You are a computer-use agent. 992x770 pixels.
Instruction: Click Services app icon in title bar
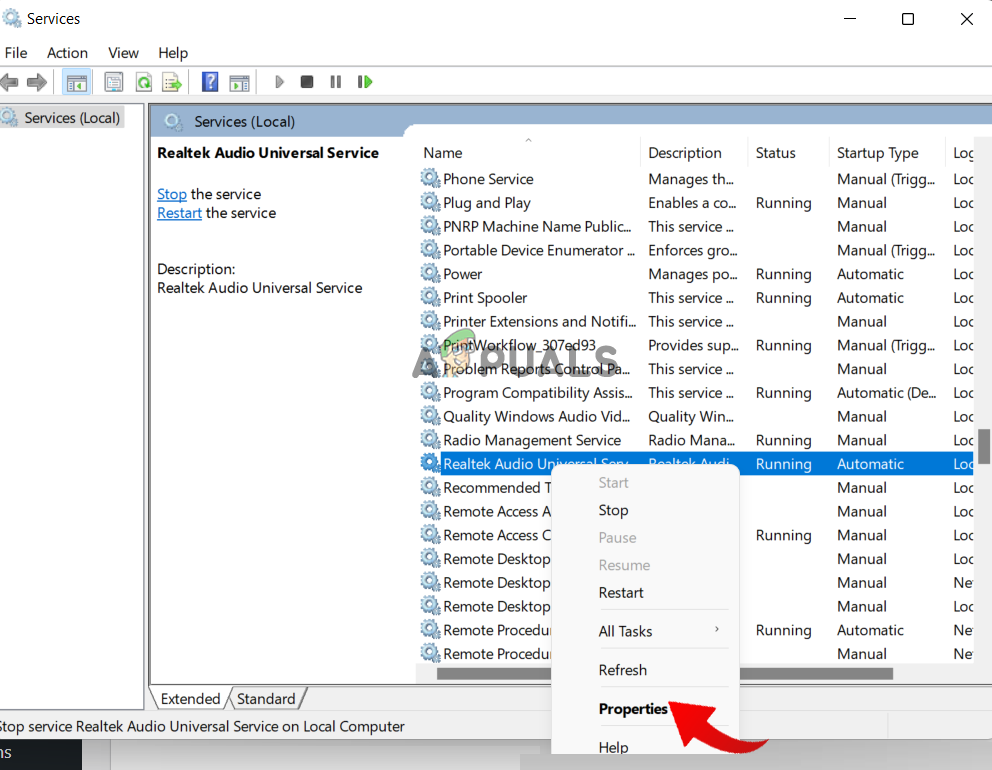(11, 18)
